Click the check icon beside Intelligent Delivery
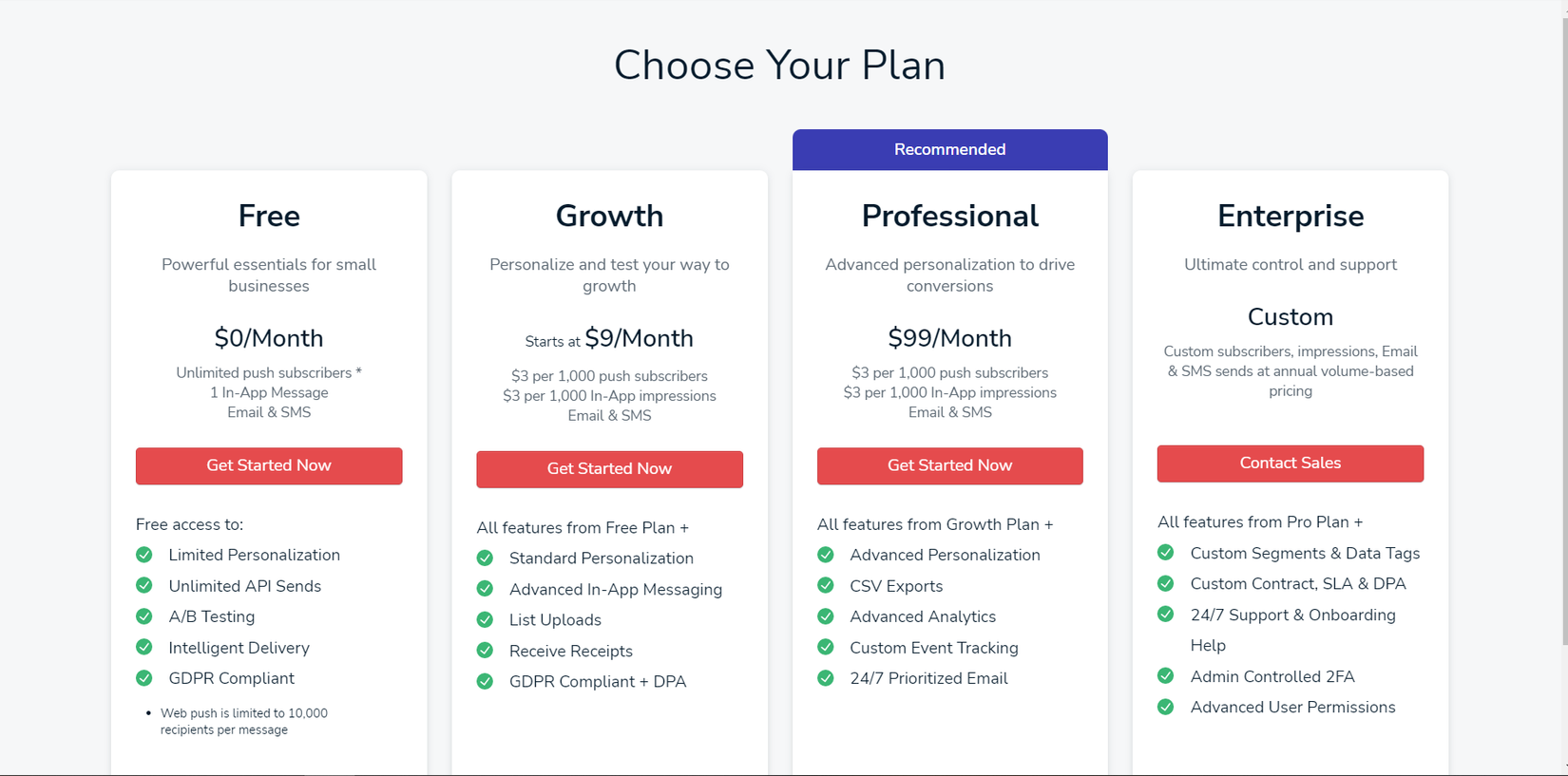 [x=144, y=648]
